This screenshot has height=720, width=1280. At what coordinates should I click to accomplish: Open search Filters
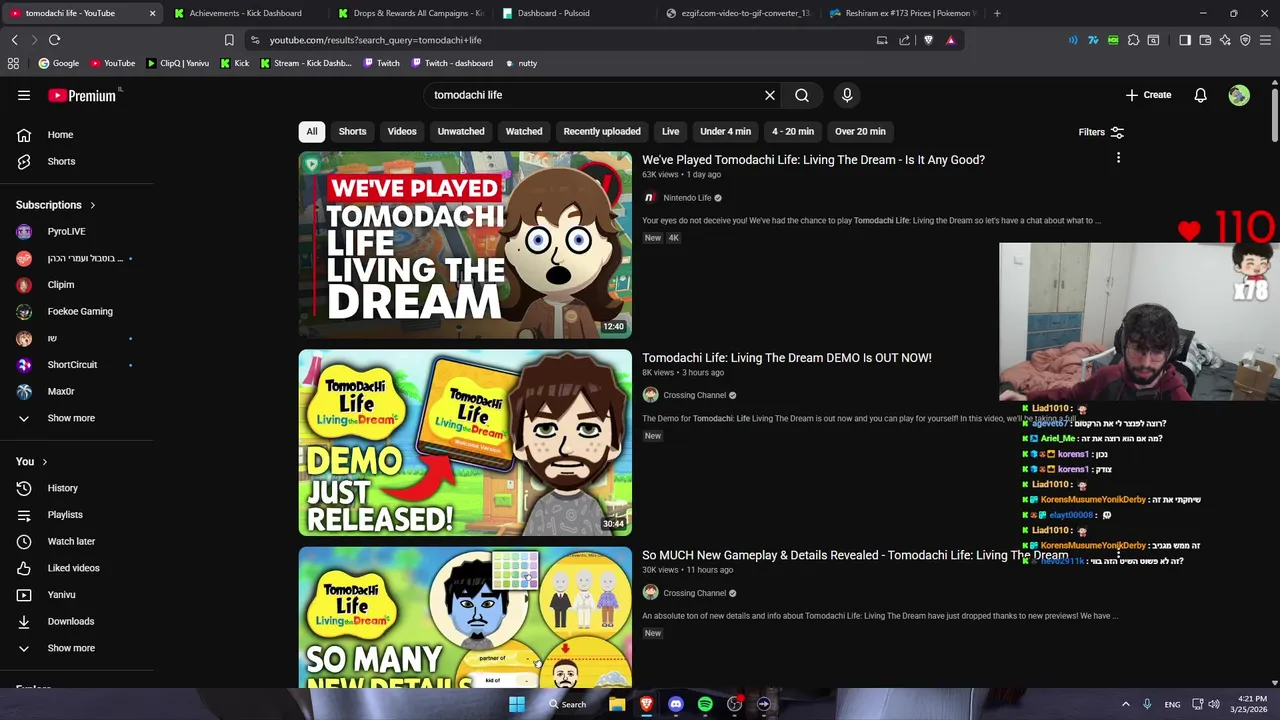coord(1101,132)
